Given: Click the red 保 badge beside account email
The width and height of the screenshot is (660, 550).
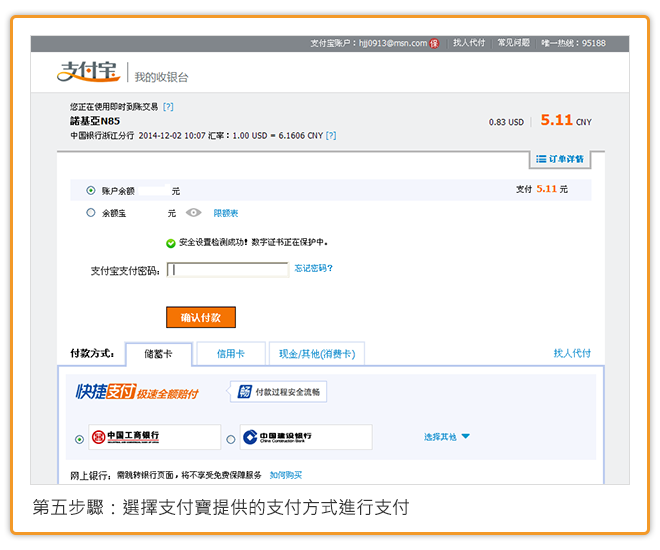Looking at the screenshot, I should [435, 43].
